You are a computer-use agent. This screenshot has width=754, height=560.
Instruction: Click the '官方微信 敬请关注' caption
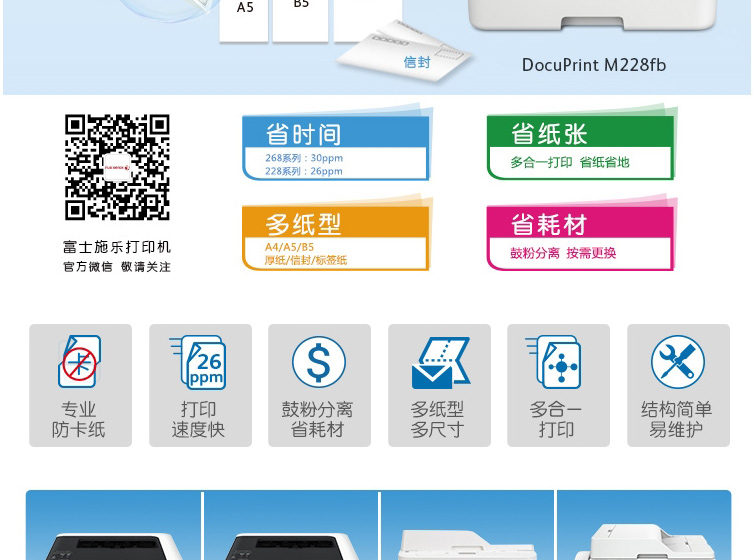coord(117,267)
